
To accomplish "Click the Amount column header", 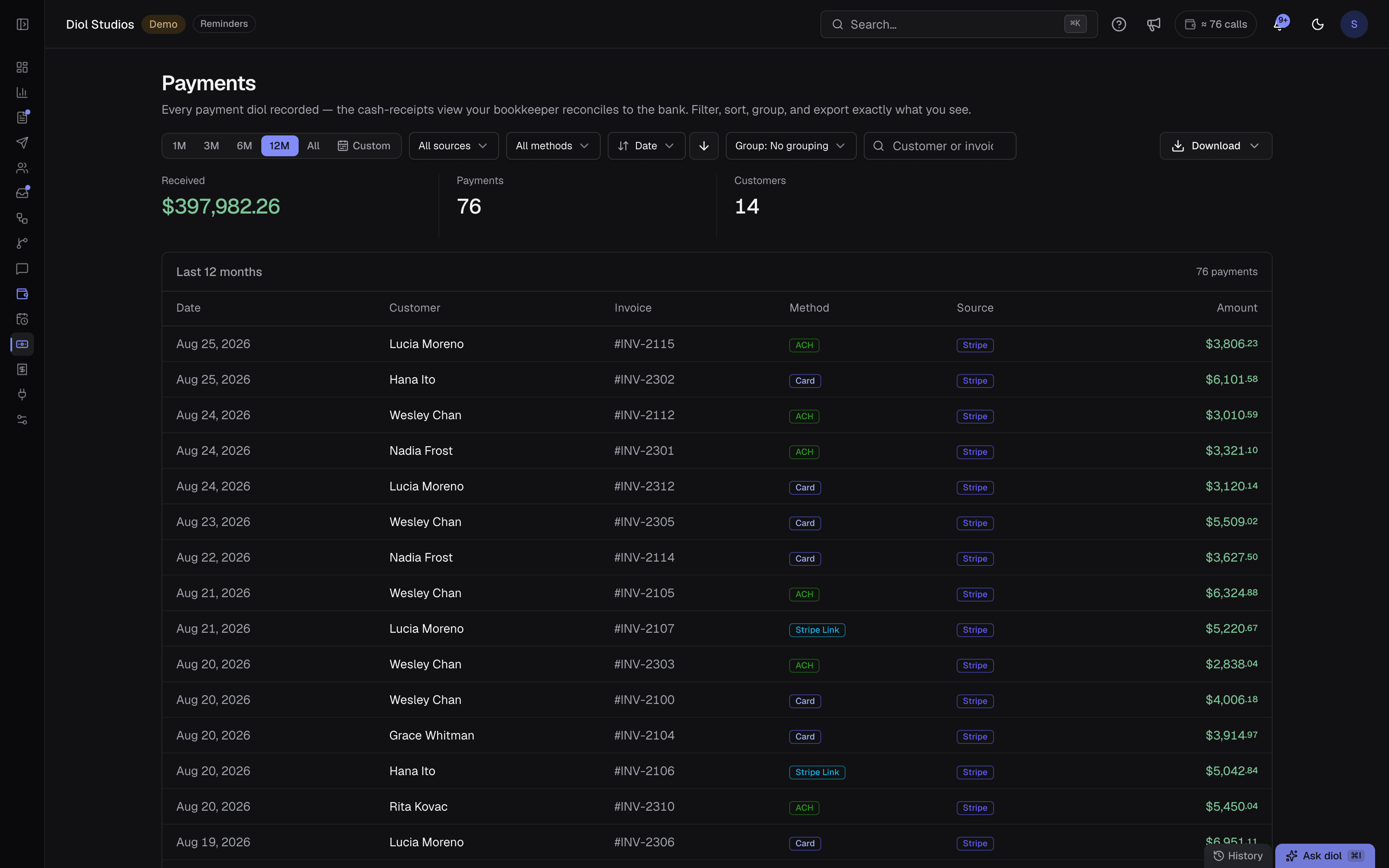I will tap(1237, 308).
